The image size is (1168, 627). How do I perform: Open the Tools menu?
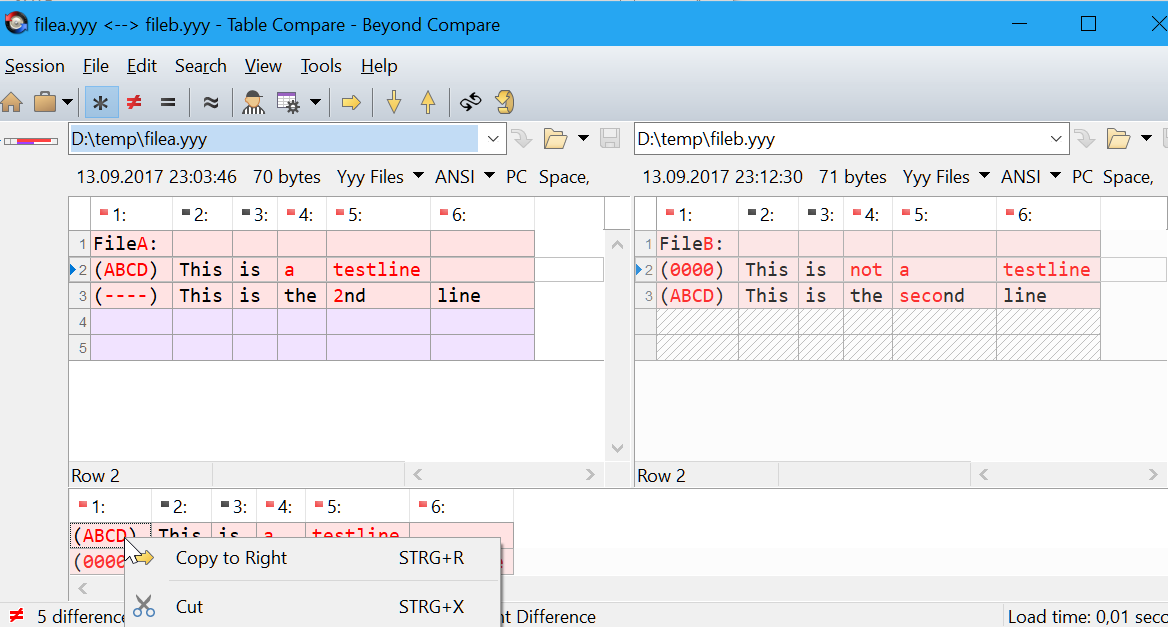tap(321, 66)
